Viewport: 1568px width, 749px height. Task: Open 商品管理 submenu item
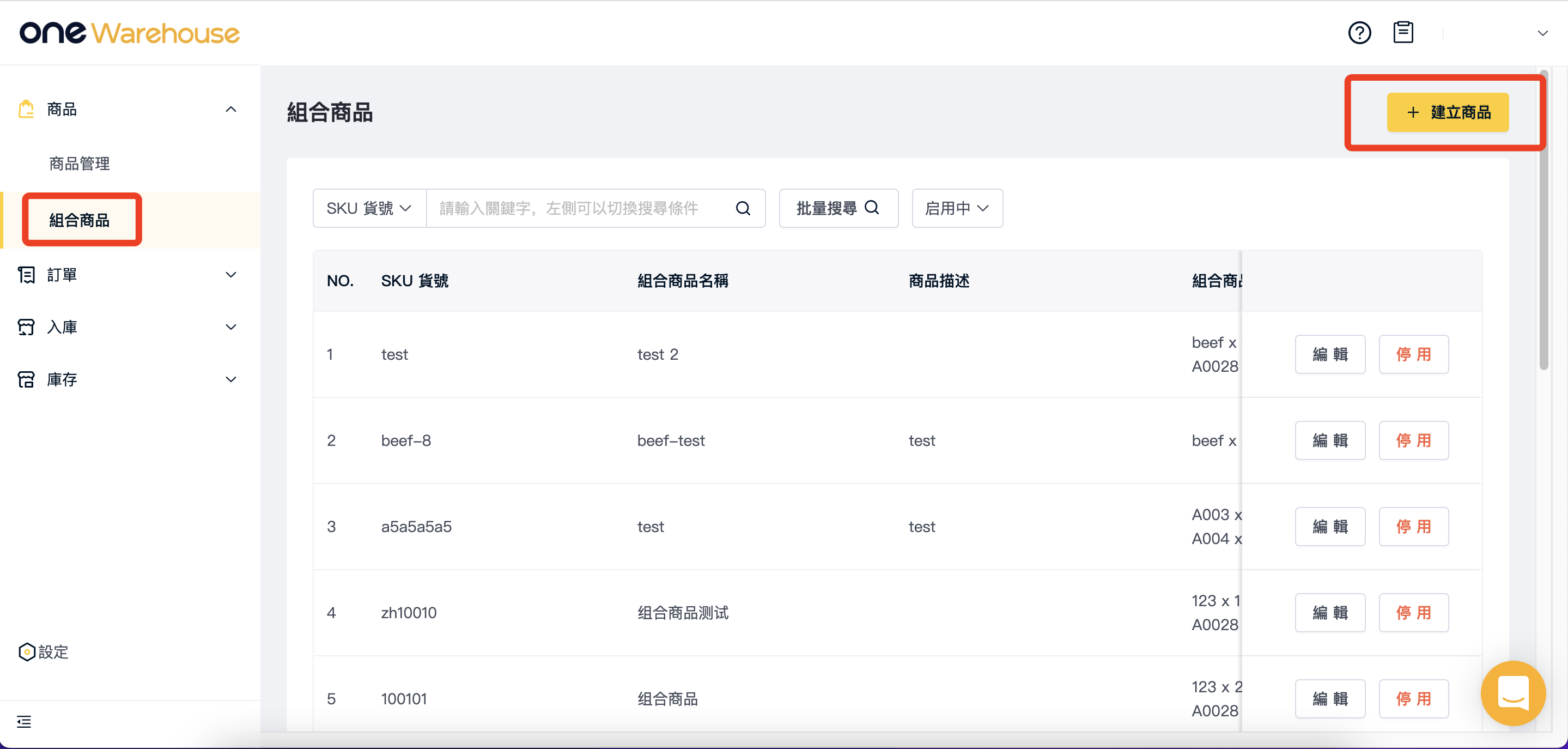[x=80, y=163]
